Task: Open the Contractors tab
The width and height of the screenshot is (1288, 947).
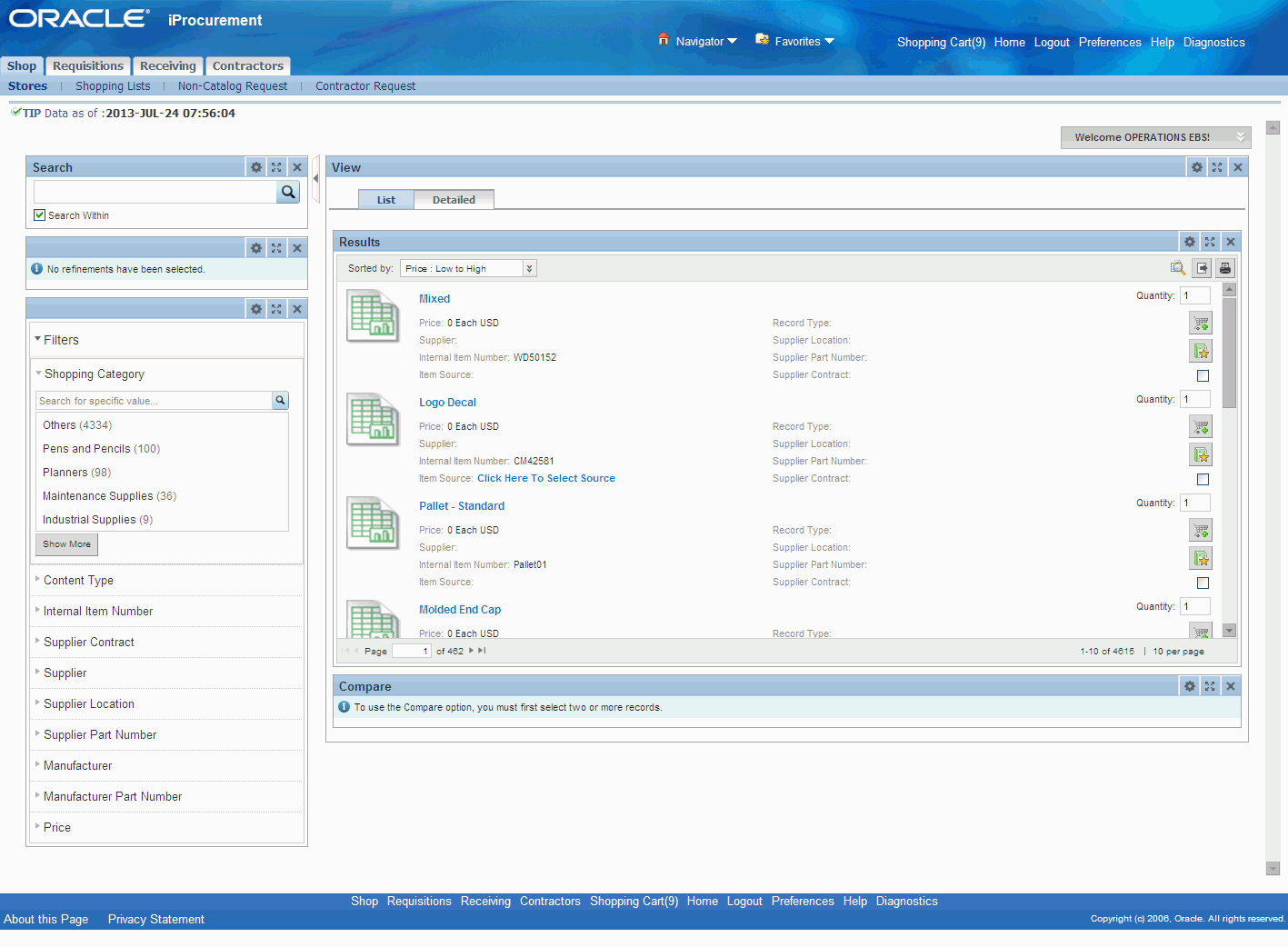Action: pyautogui.click(x=247, y=65)
